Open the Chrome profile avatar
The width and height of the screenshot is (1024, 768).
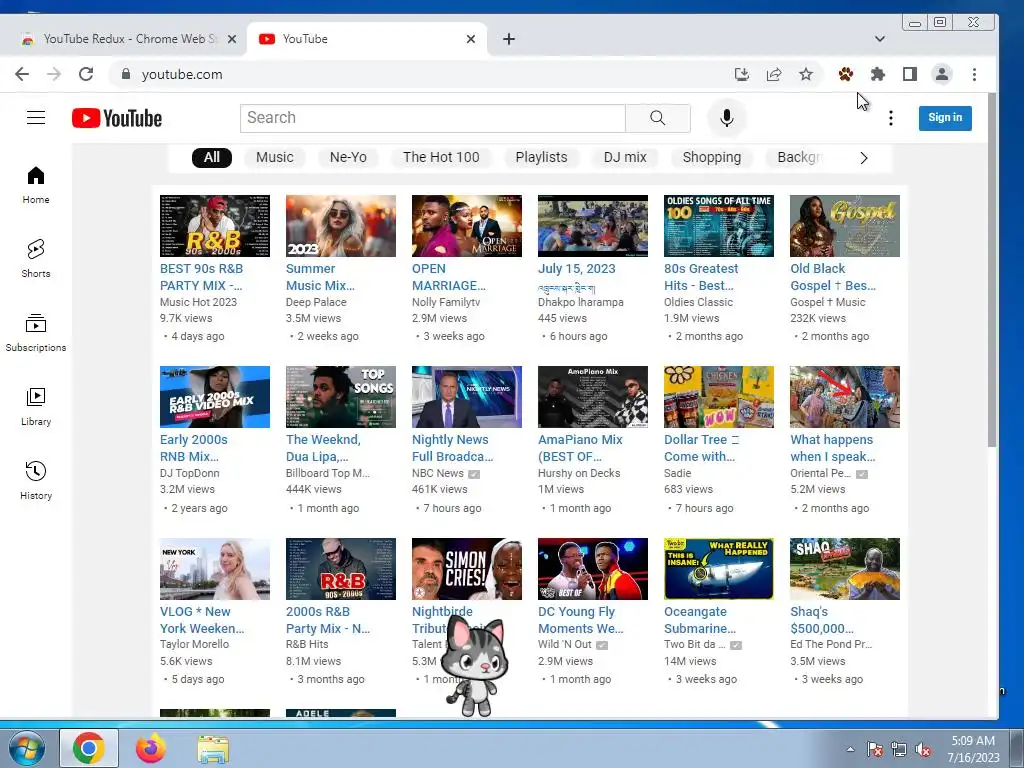[x=942, y=74]
